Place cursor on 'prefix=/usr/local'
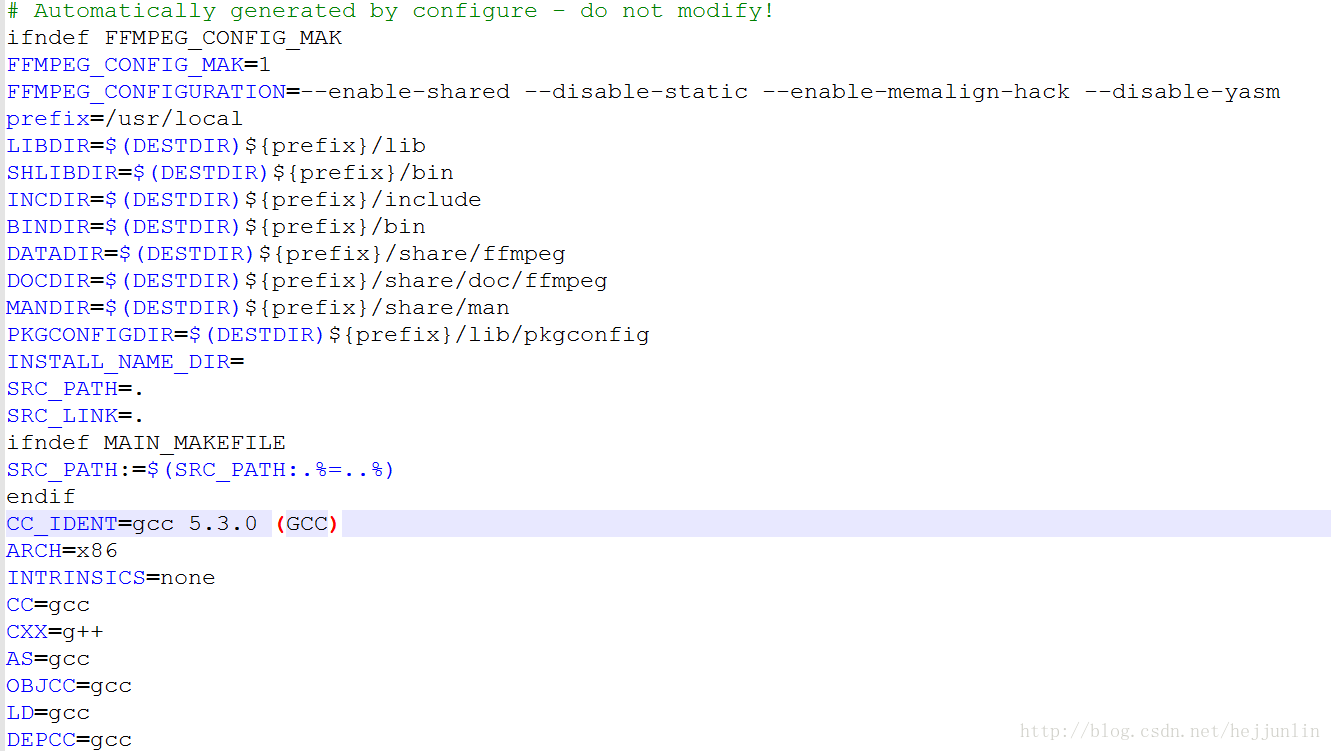1331x751 pixels. 125,119
